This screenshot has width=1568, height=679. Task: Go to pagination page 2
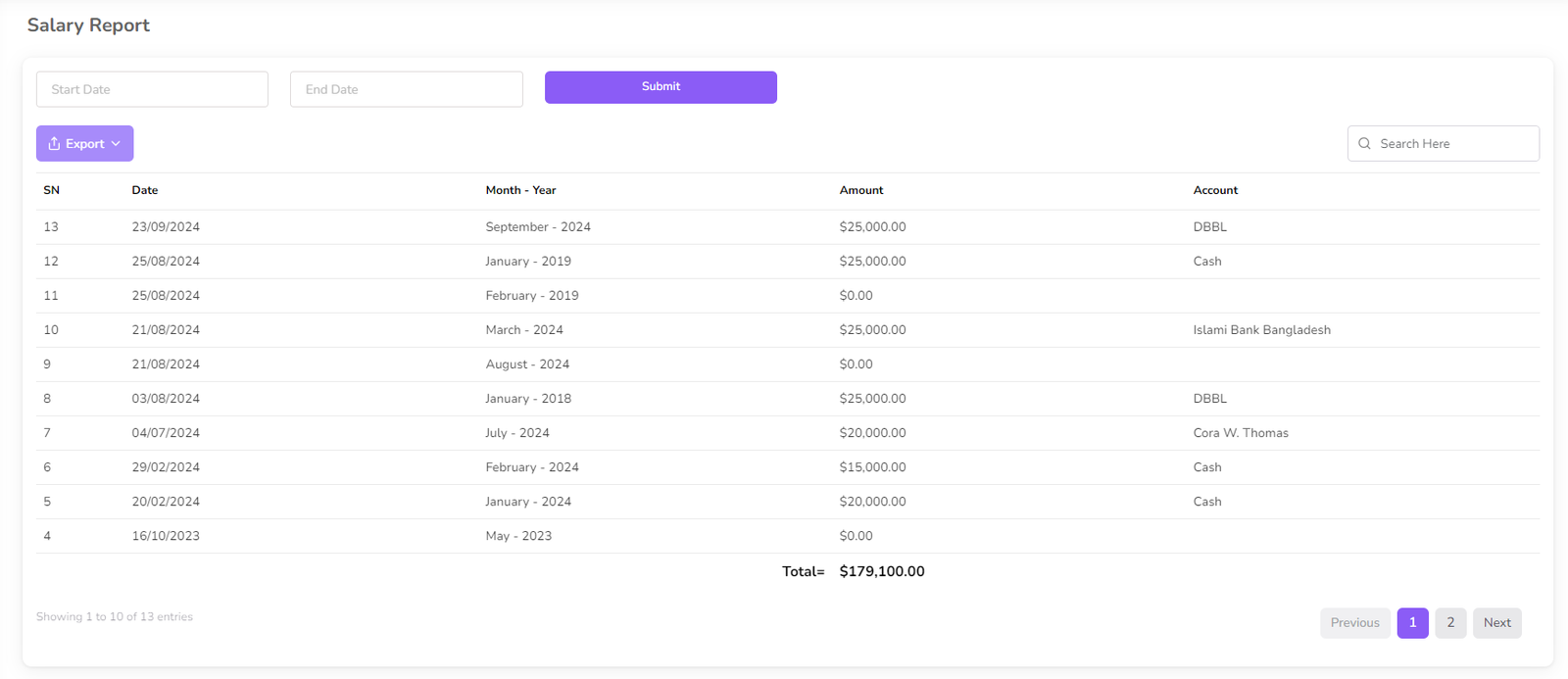[1450, 622]
